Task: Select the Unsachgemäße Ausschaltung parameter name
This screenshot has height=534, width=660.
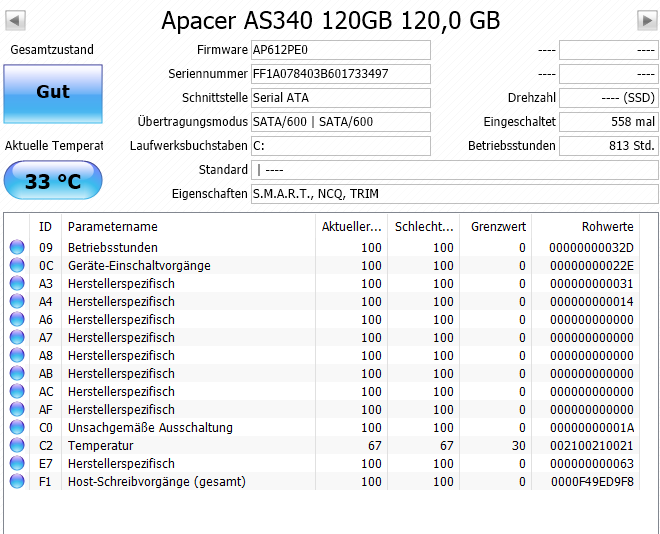Action: (x=150, y=428)
